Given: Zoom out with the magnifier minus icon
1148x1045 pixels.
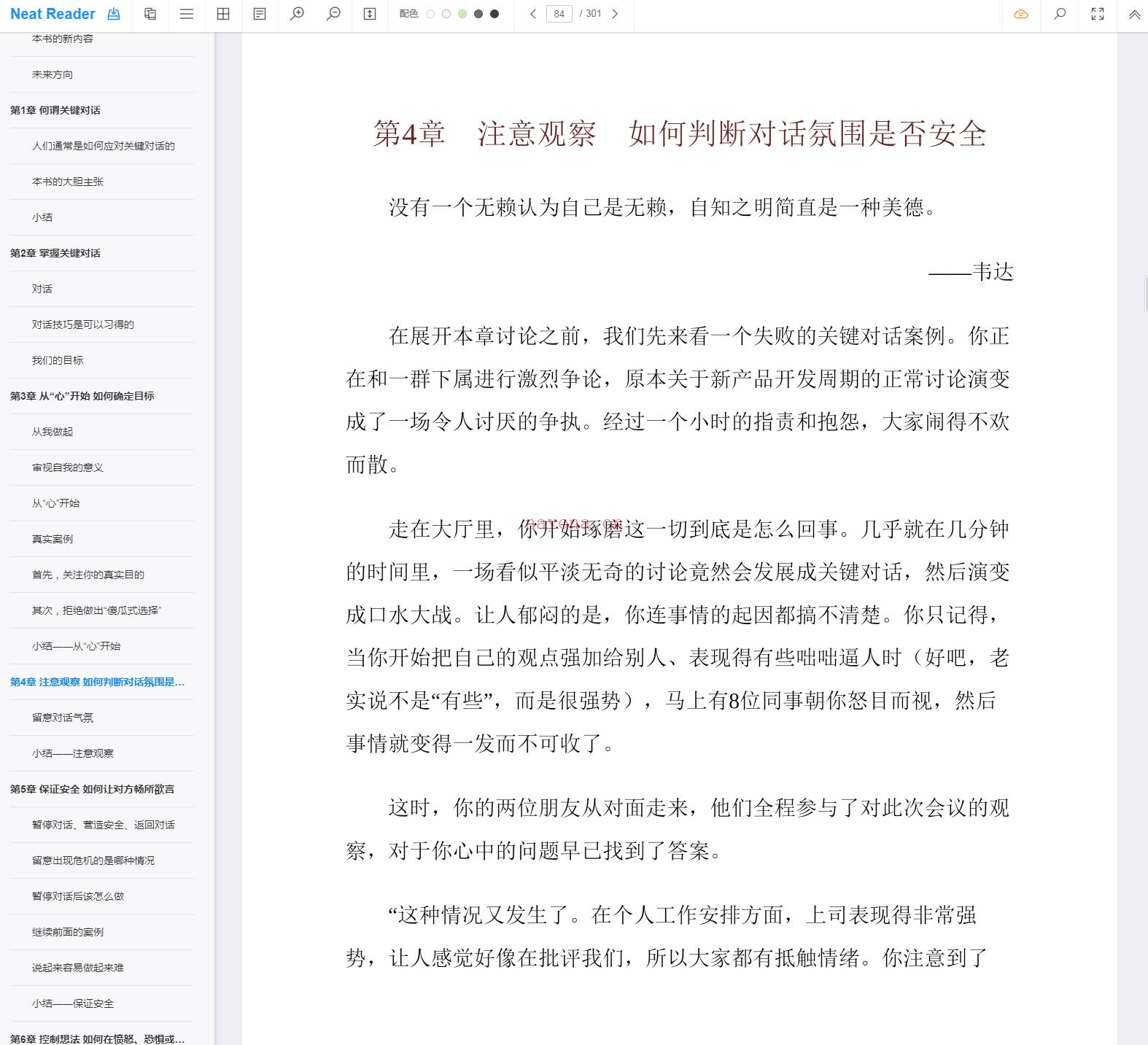Looking at the screenshot, I should coord(333,14).
